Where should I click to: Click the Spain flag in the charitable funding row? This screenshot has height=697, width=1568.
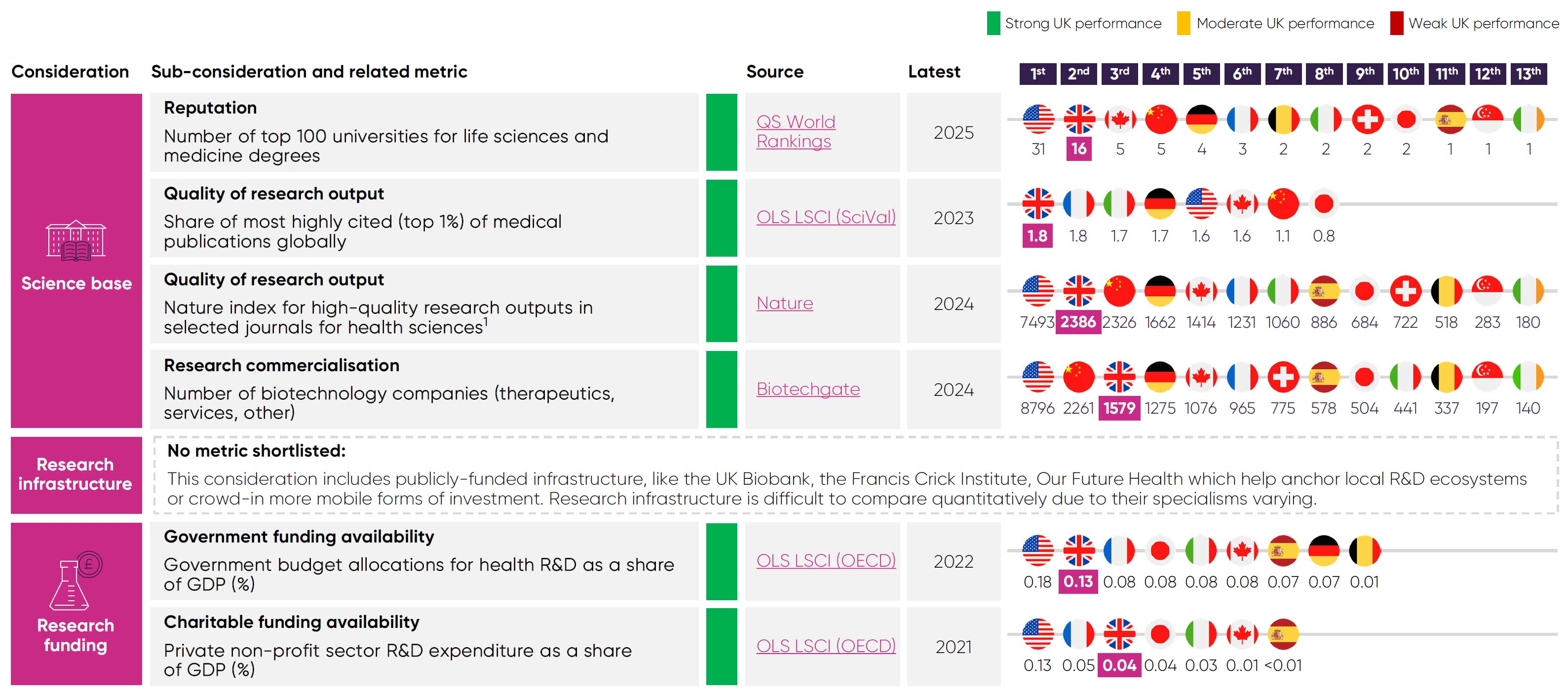[x=1283, y=634]
